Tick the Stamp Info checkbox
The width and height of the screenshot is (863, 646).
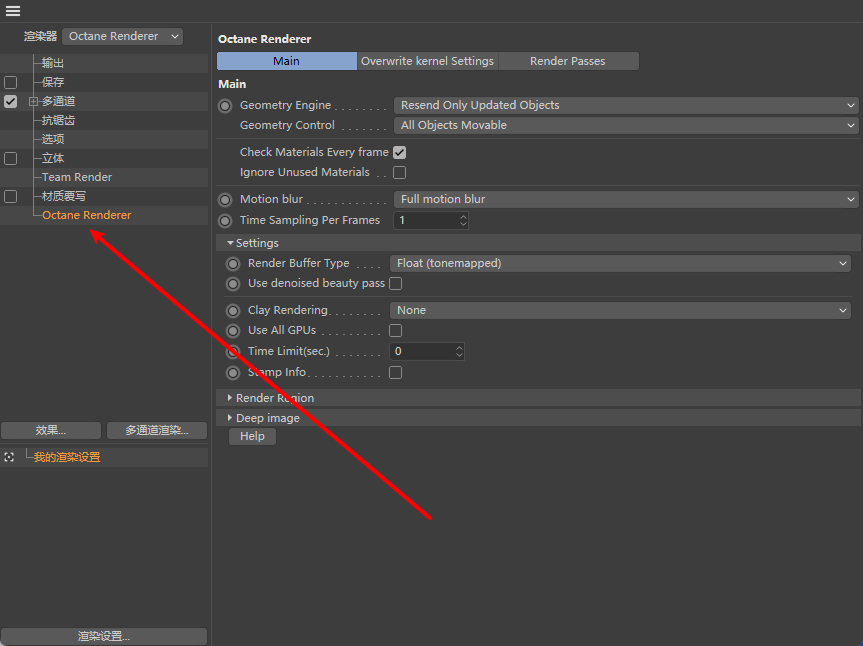(x=396, y=373)
